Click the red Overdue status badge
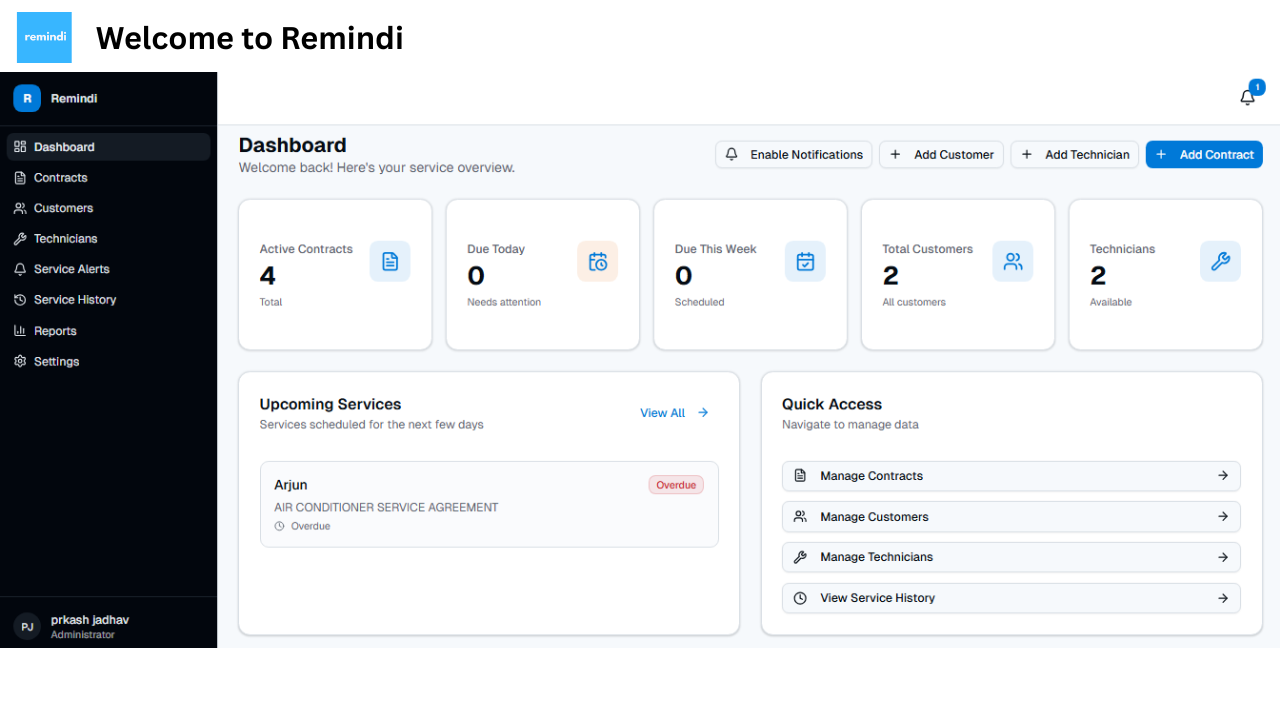 click(x=676, y=485)
